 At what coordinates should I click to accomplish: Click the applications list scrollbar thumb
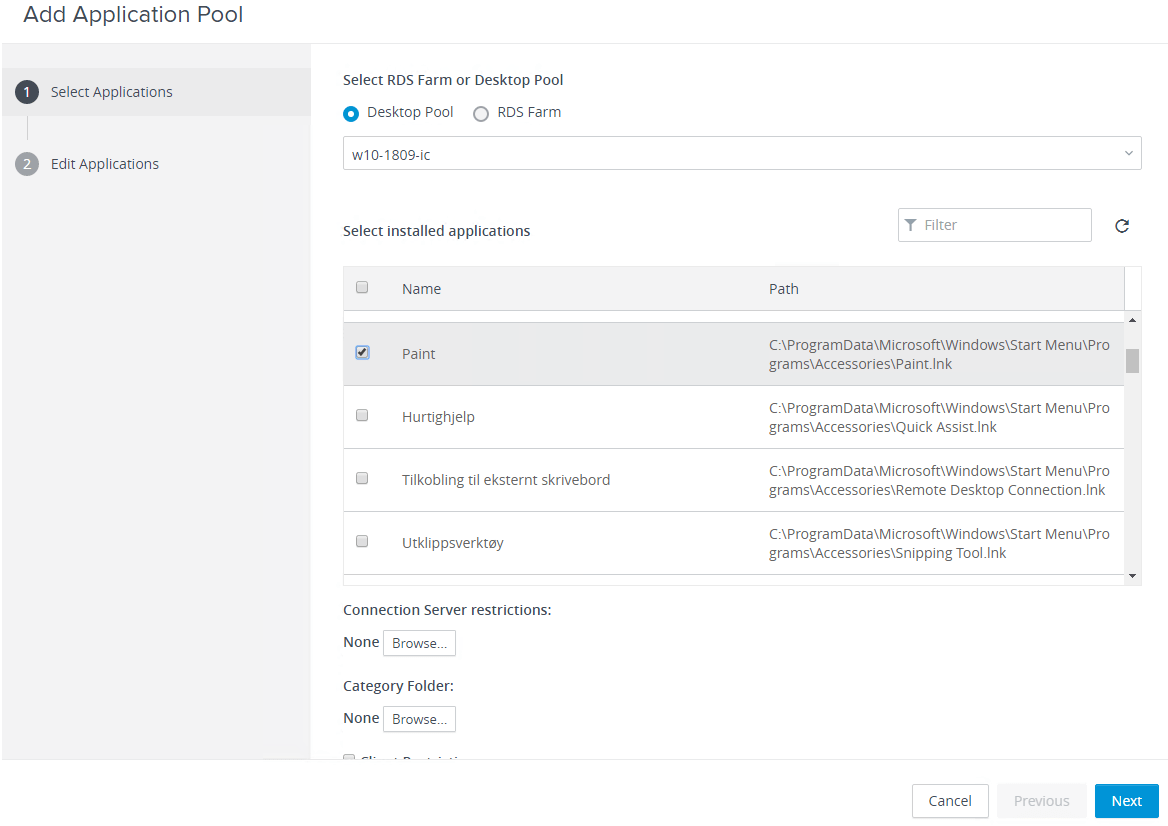(x=1132, y=360)
